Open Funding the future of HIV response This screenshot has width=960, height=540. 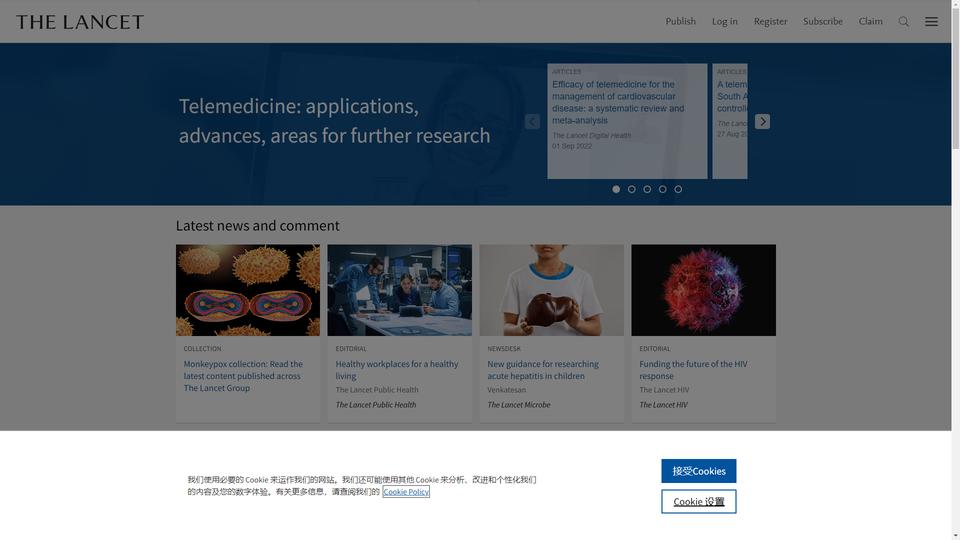click(x=693, y=370)
